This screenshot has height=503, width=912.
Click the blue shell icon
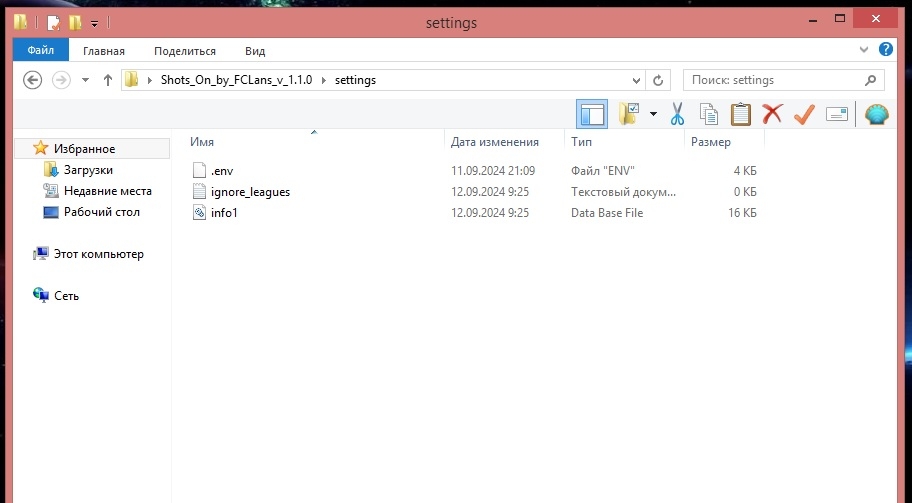[877, 114]
